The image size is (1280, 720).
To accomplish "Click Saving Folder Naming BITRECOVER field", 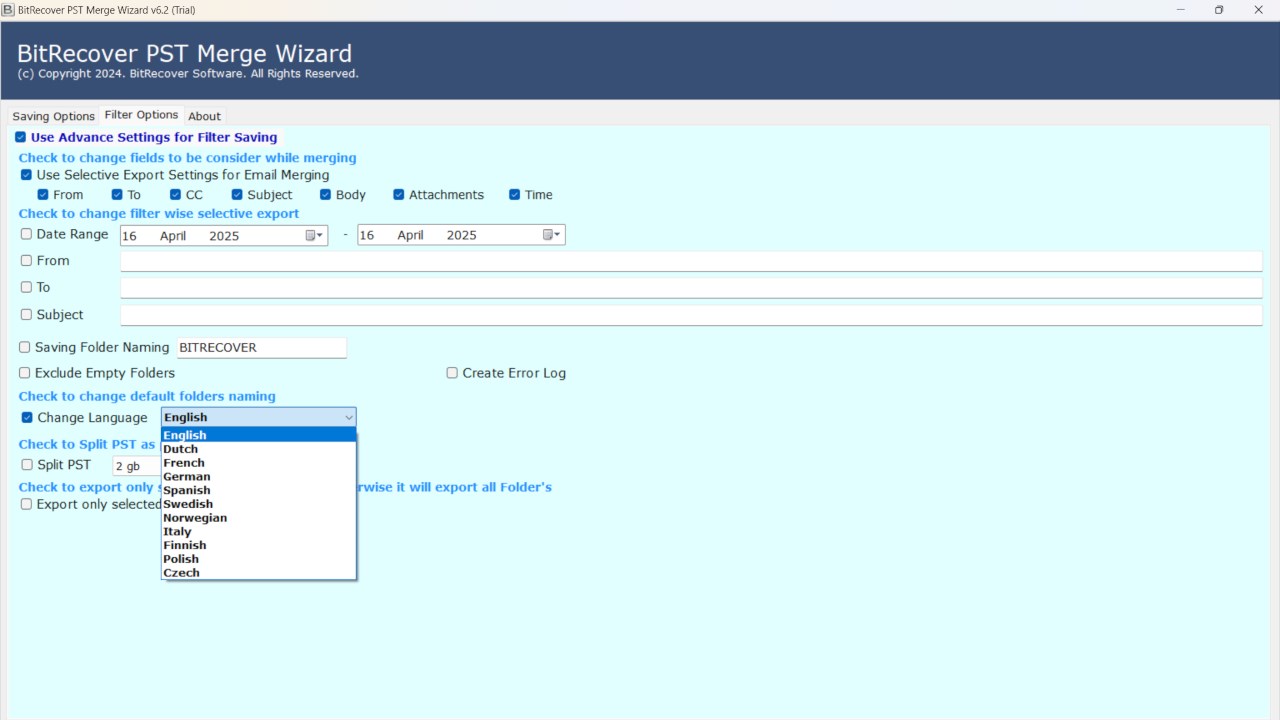I will (x=261, y=348).
